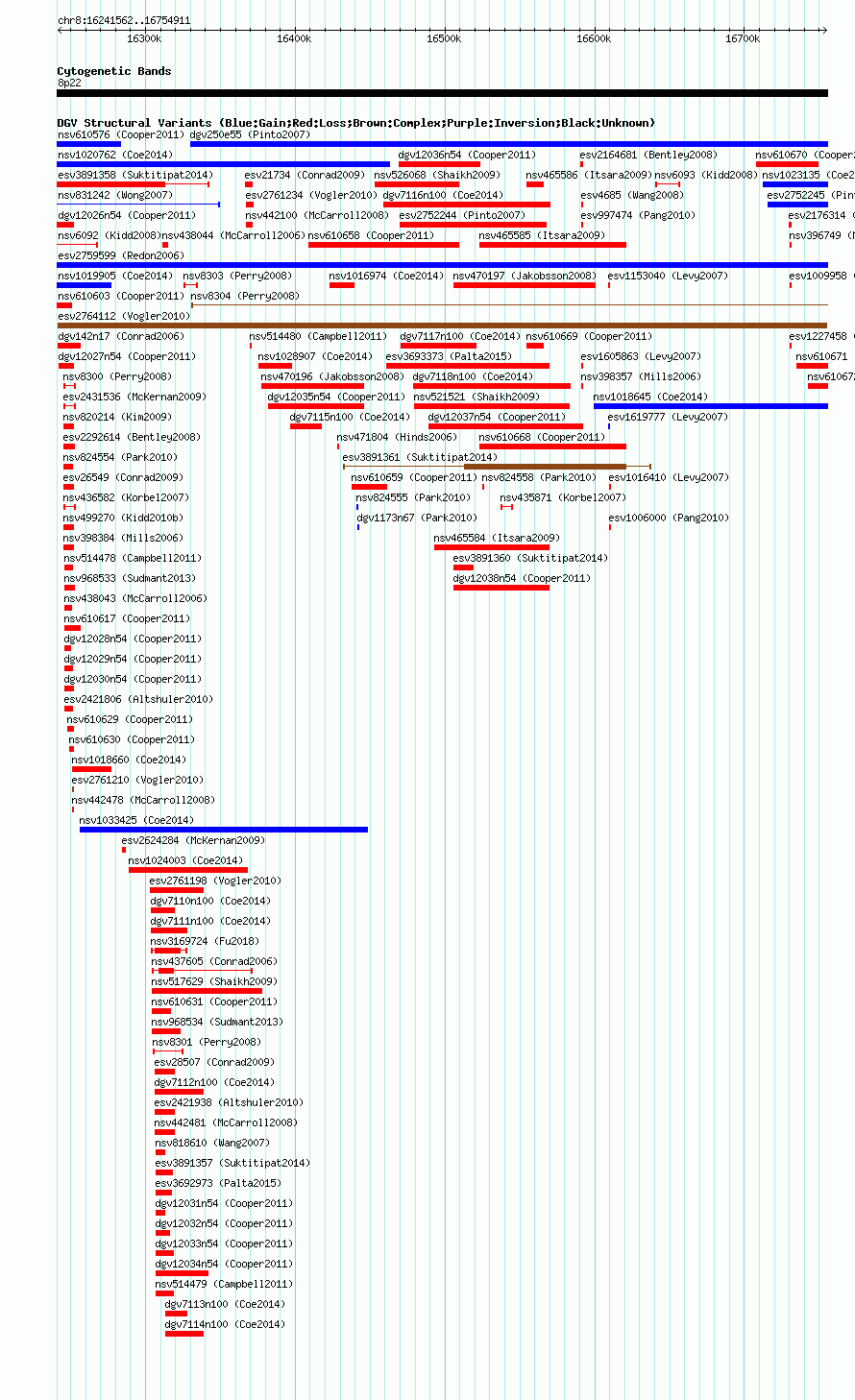Image resolution: width=855 pixels, height=1400 pixels.
Task: Select nsv8303 (Perry2008) label
Action: (x=237, y=276)
